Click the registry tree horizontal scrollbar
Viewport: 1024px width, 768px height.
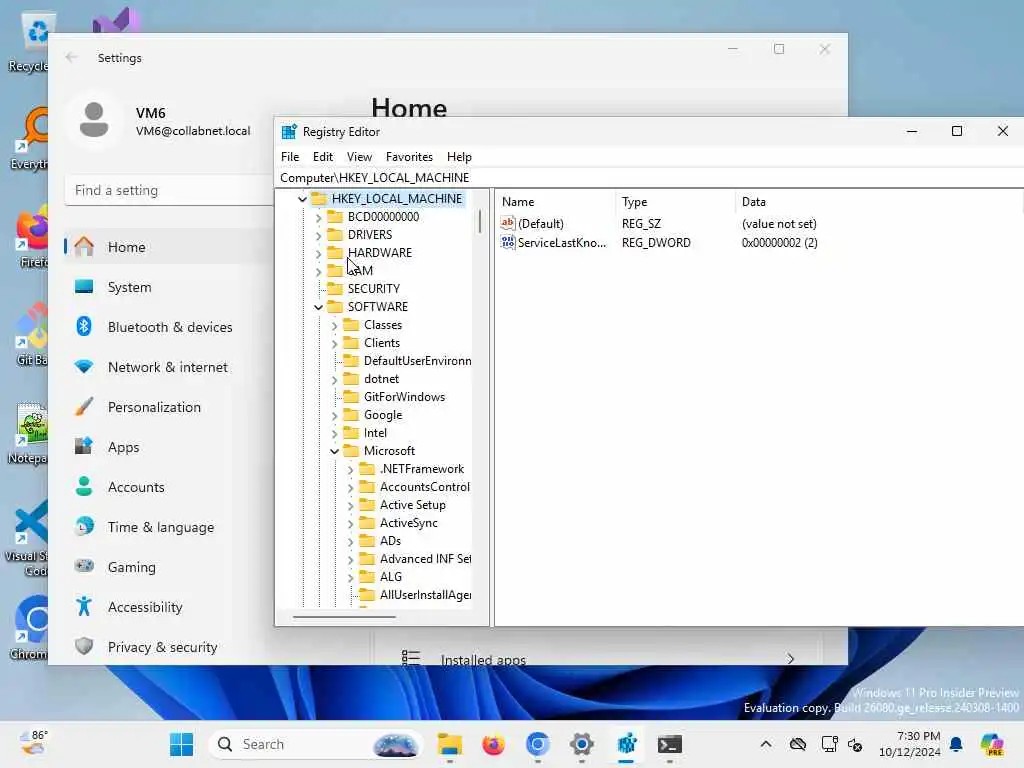[x=344, y=616]
